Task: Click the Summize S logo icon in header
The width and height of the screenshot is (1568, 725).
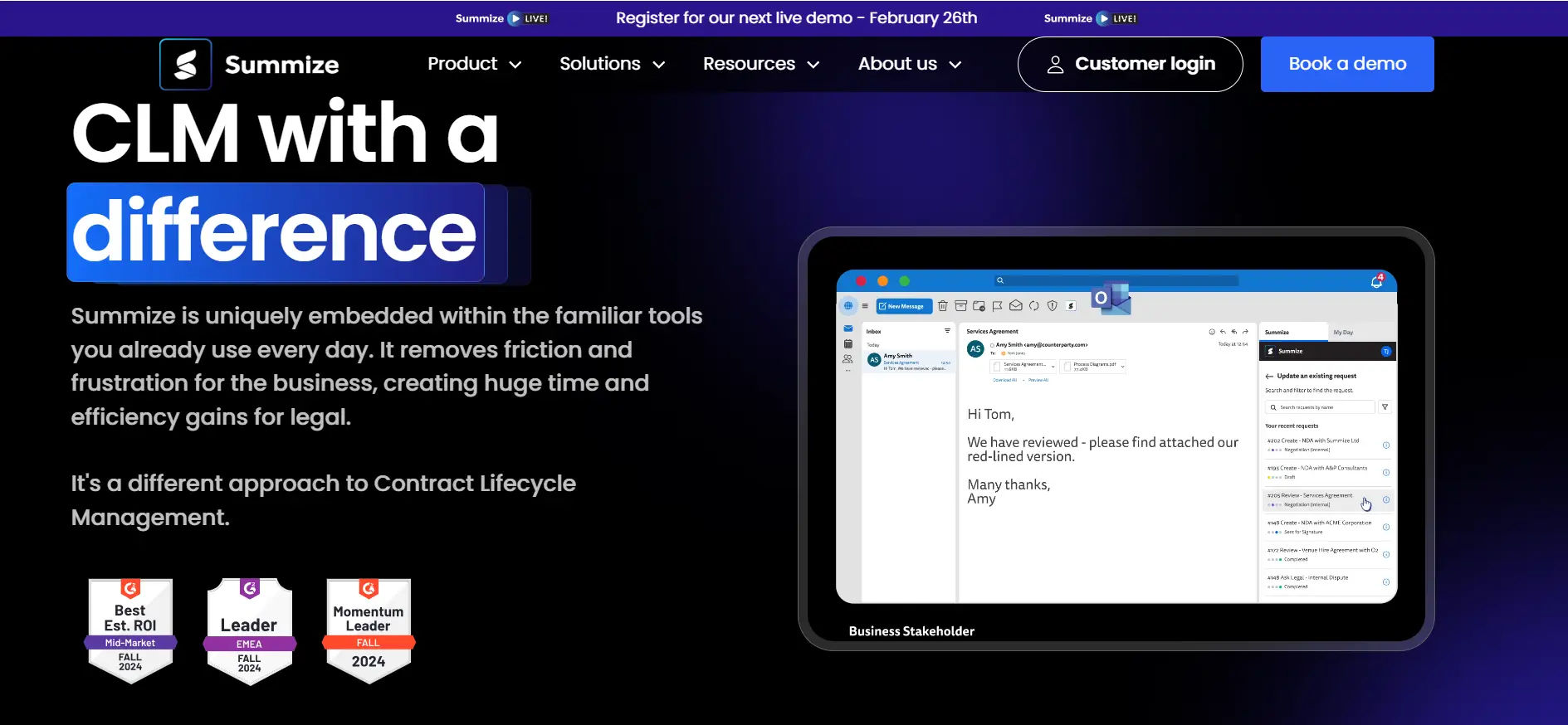Action: [186, 64]
